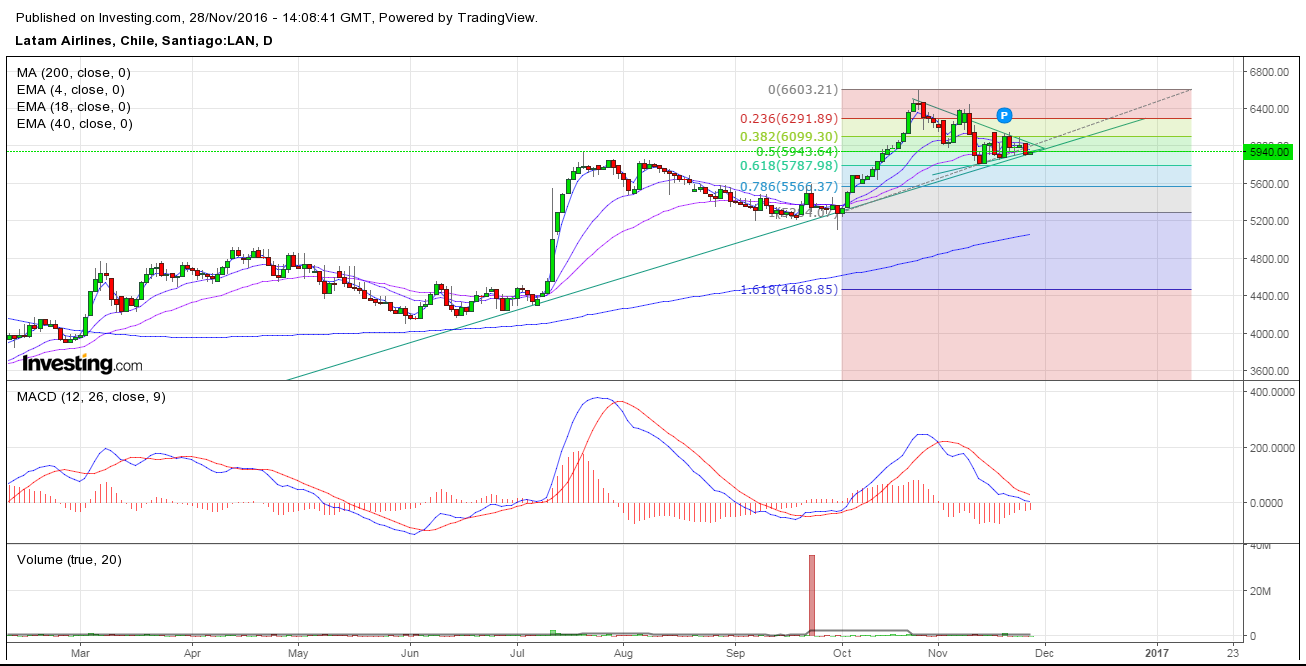Select the Fibonacci 0.382(6099.30) level label
Screen dimensions: 1306x666
click(789, 137)
